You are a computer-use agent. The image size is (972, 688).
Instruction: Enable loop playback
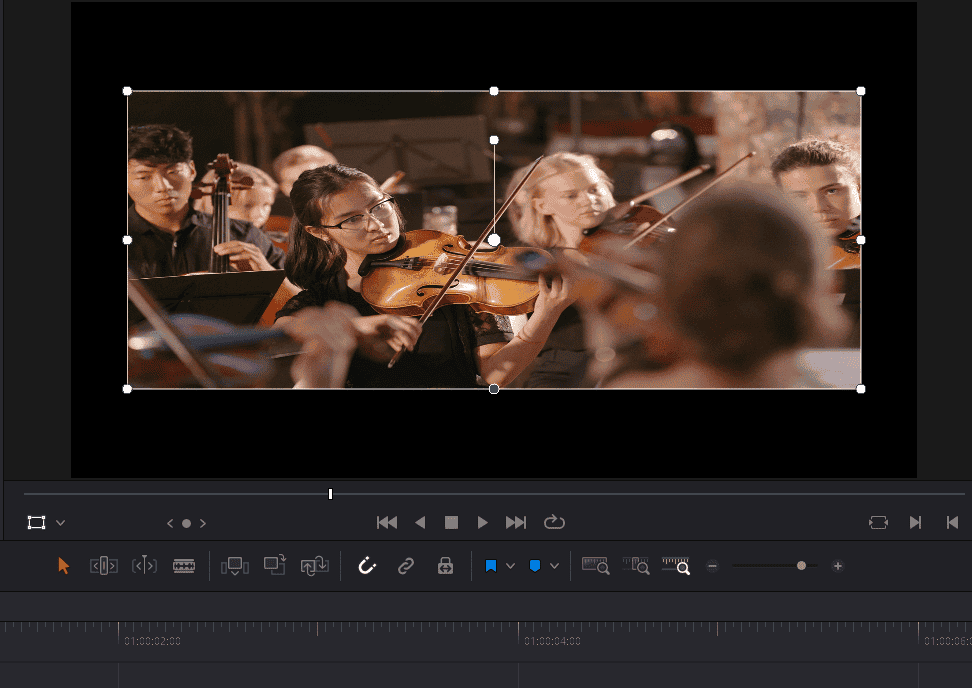555,522
